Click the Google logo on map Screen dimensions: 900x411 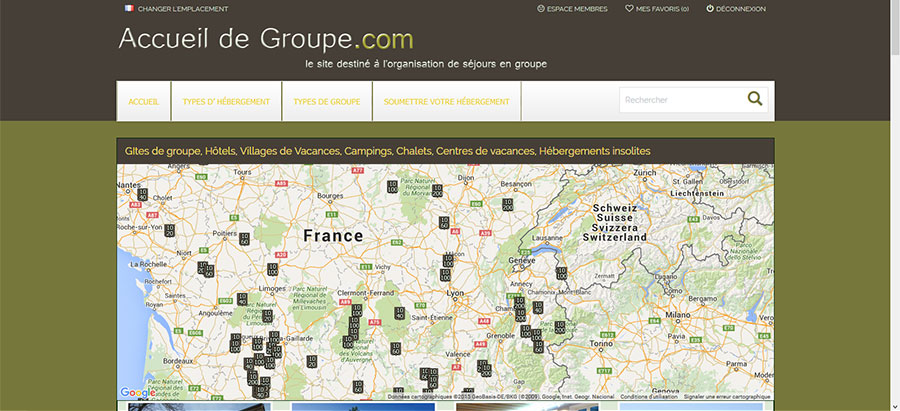coord(137,393)
